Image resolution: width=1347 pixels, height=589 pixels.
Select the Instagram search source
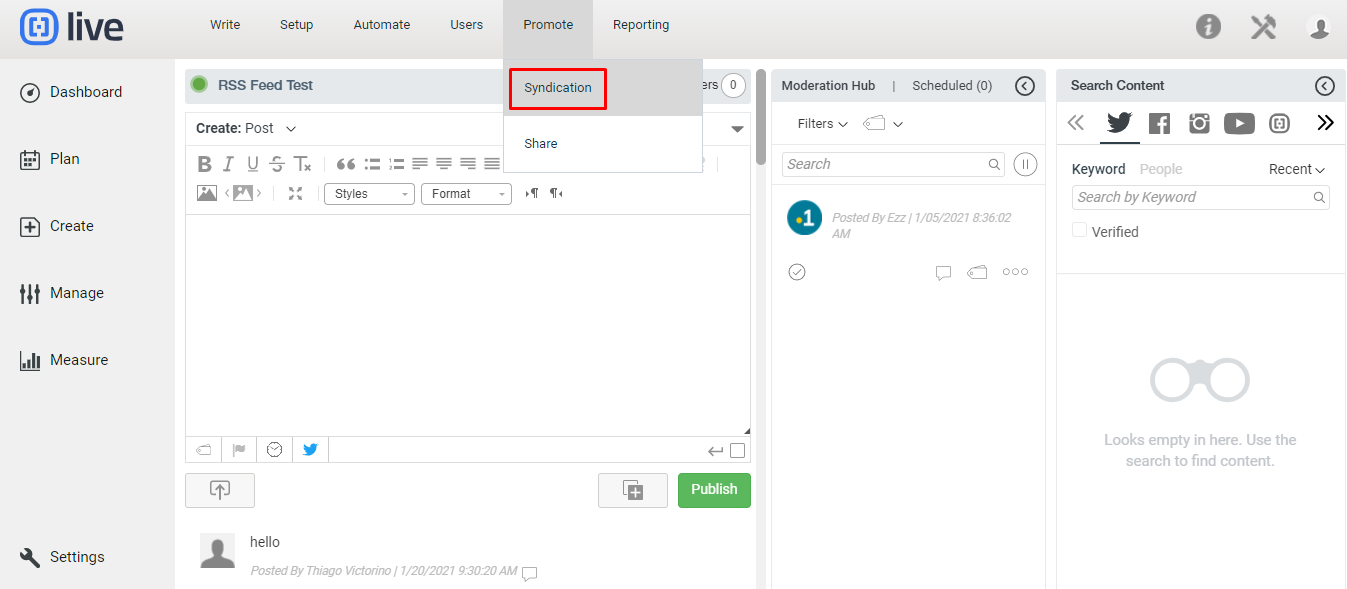click(1199, 123)
